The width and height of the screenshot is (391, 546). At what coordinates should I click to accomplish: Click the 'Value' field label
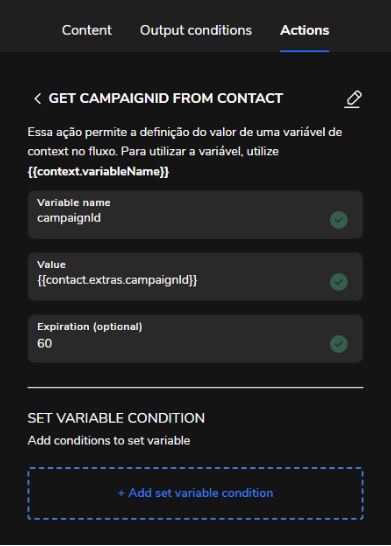click(x=51, y=265)
